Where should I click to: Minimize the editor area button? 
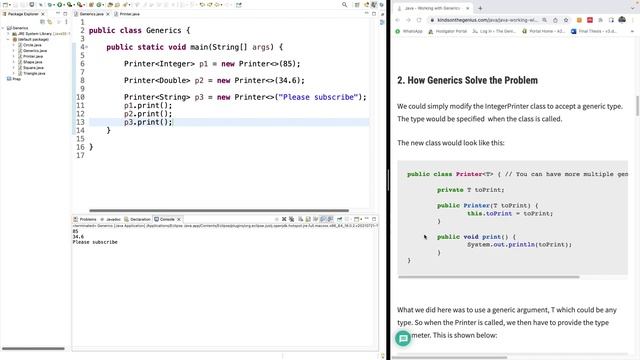pyautogui.click(x=367, y=13)
